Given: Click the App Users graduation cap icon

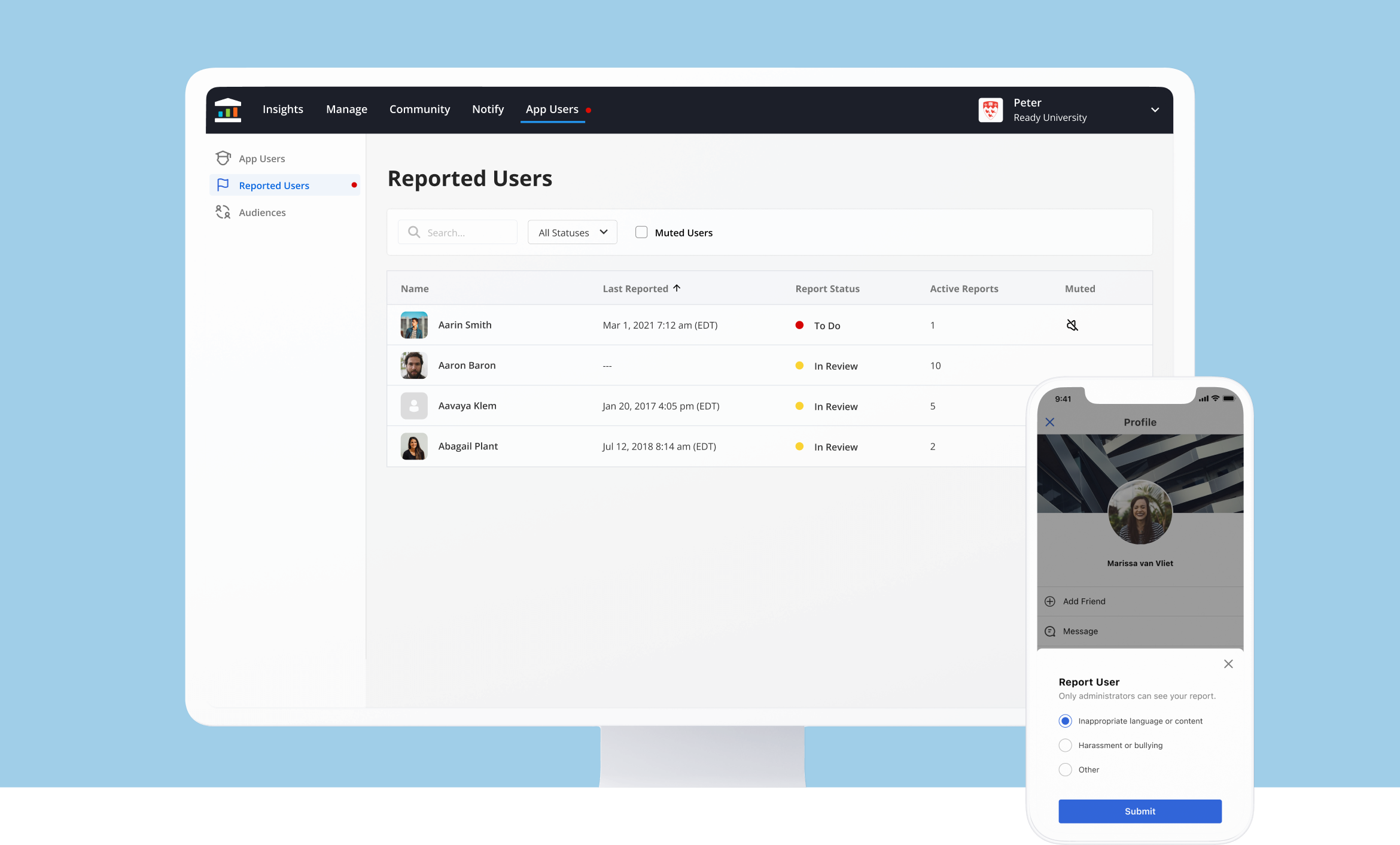Looking at the screenshot, I should click(223, 158).
